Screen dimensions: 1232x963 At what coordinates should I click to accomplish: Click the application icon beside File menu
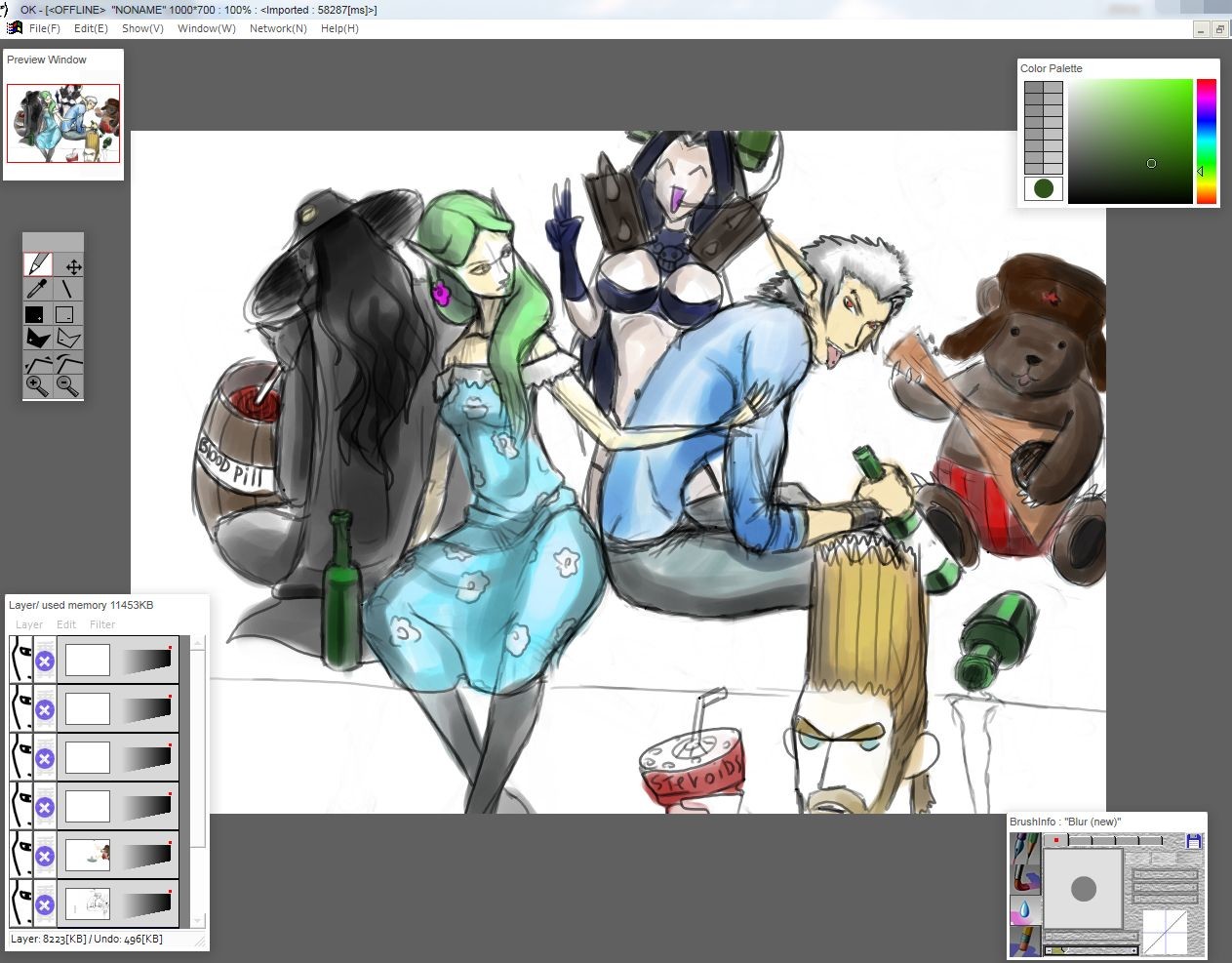[x=15, y=28]
